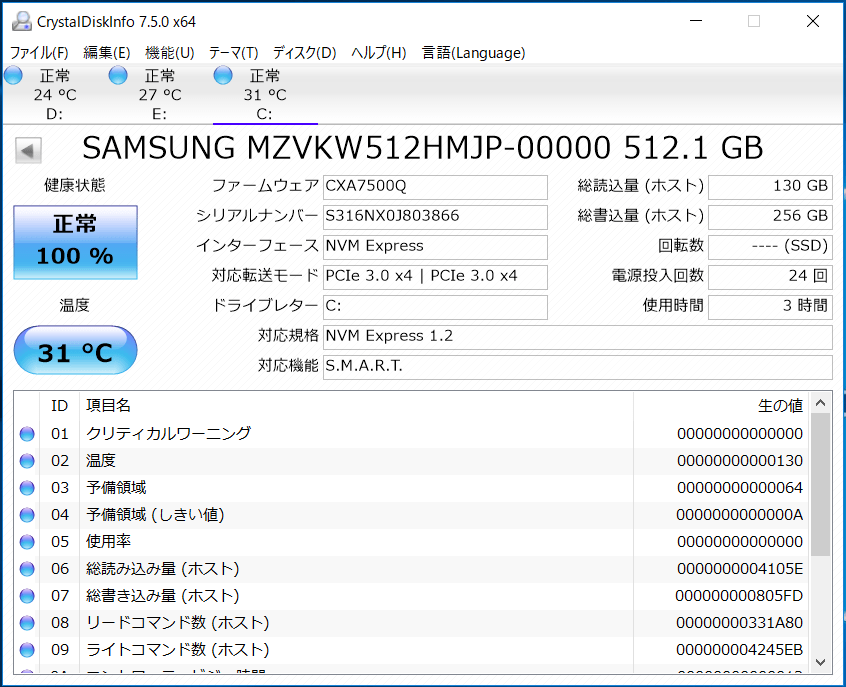Click status orb for ID 09 ライトコマンド数

tap(27, 650)
